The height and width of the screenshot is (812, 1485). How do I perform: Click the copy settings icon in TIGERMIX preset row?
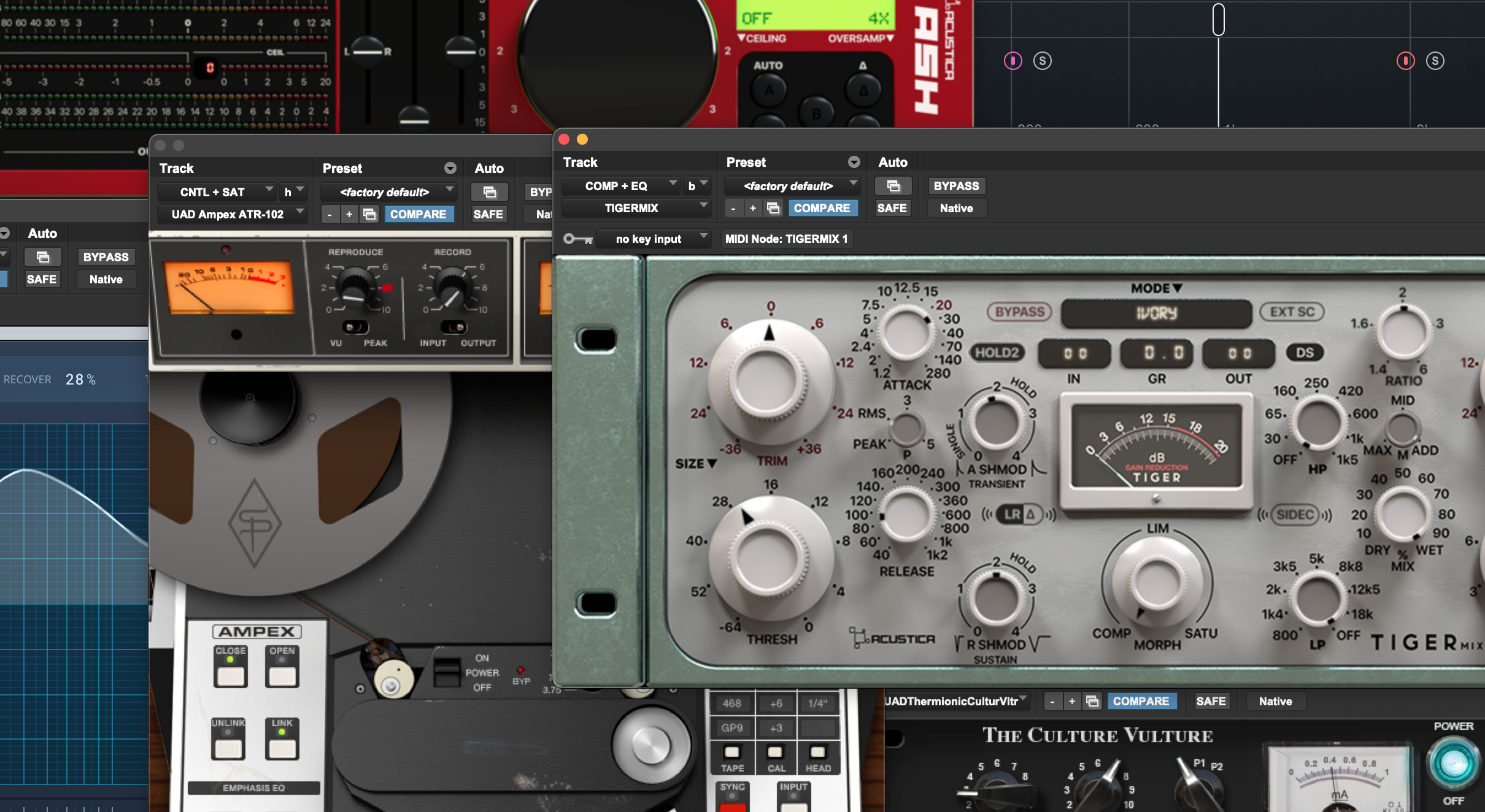pyautogui.click(x=773, y=208)
